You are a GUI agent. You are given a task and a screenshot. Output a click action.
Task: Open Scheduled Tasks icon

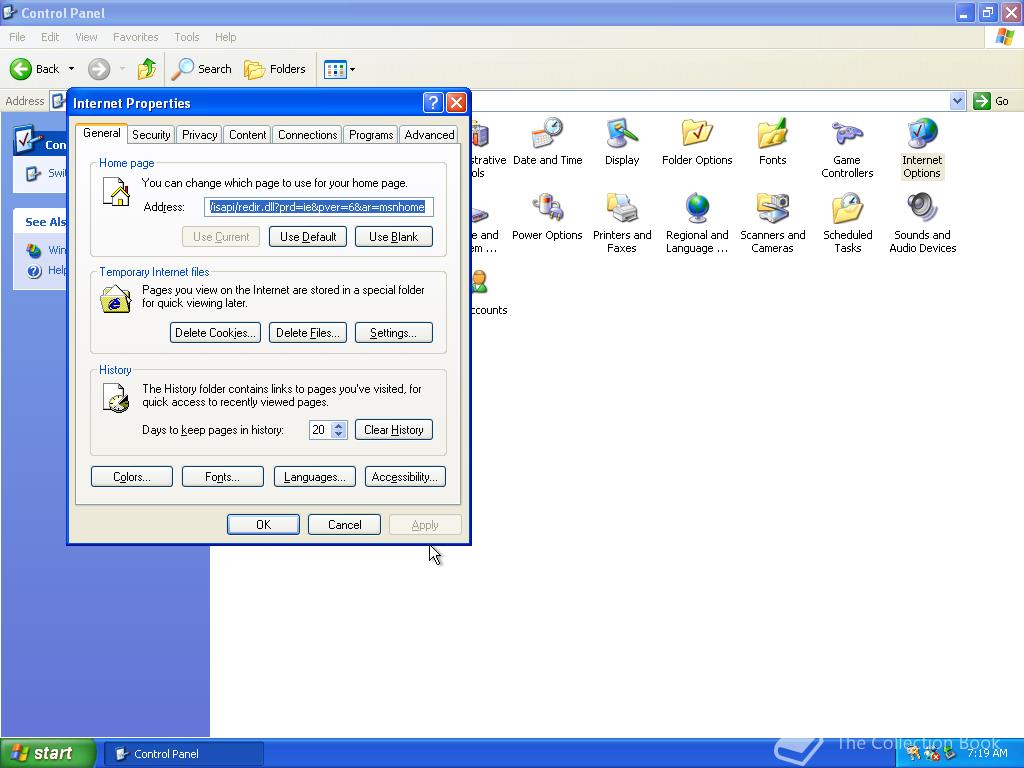coord(847,223)
